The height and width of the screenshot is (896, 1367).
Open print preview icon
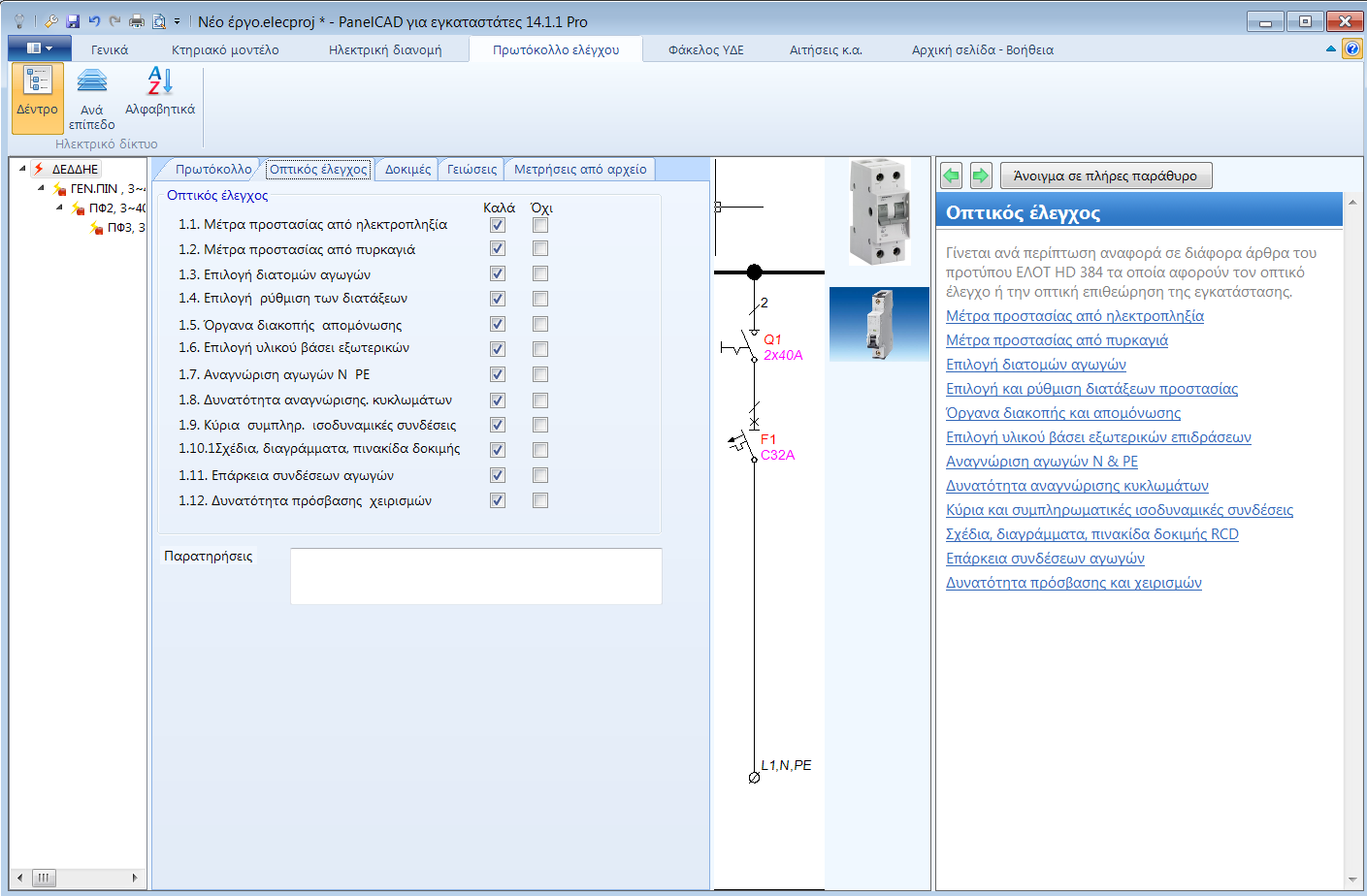(157, 20)
